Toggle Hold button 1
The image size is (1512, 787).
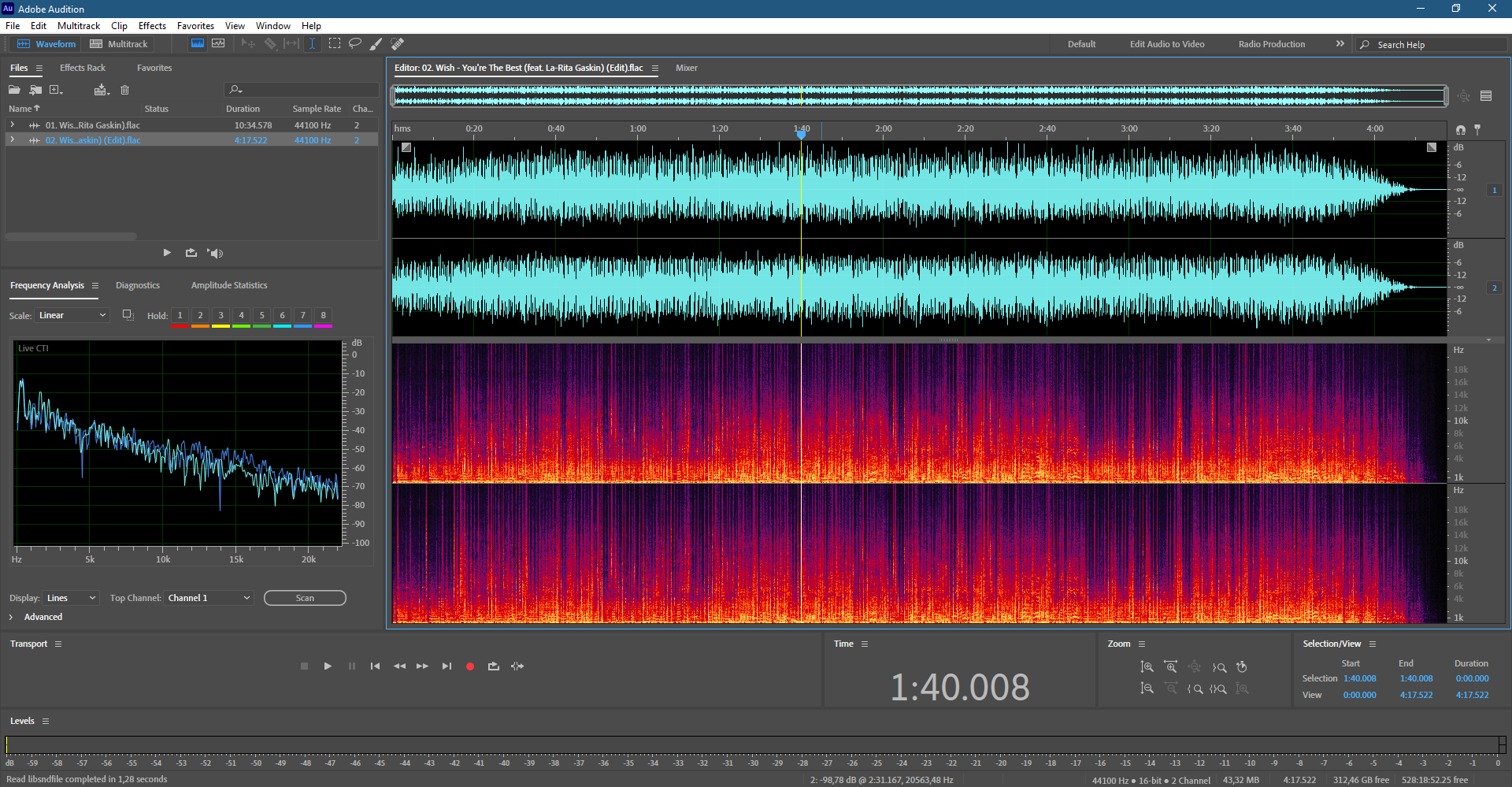coord(180,315)
